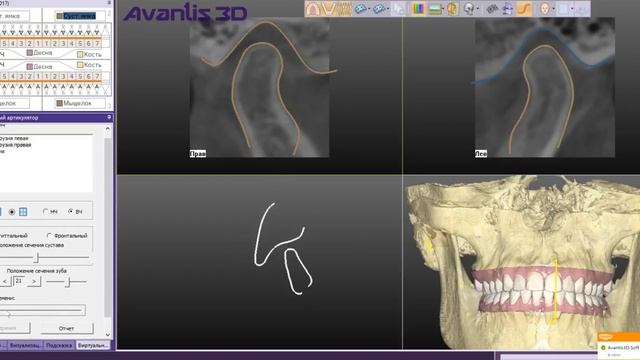This screenshot has height=360, width=640.
Task: Switch to 'Виртуальн...' tab
Action: 93,345
